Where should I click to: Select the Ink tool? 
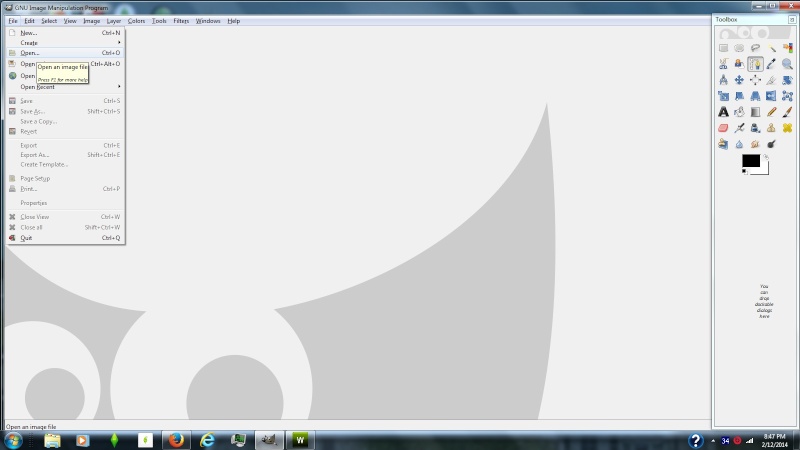click(x=755, y=128)
